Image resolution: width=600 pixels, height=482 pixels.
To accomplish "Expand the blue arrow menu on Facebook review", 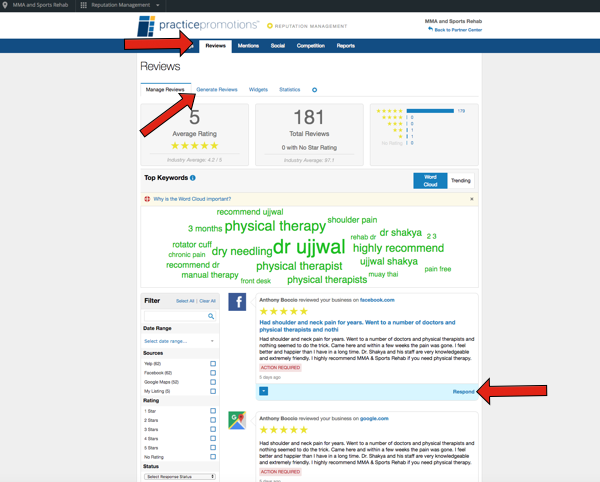I will click(264, 391).
